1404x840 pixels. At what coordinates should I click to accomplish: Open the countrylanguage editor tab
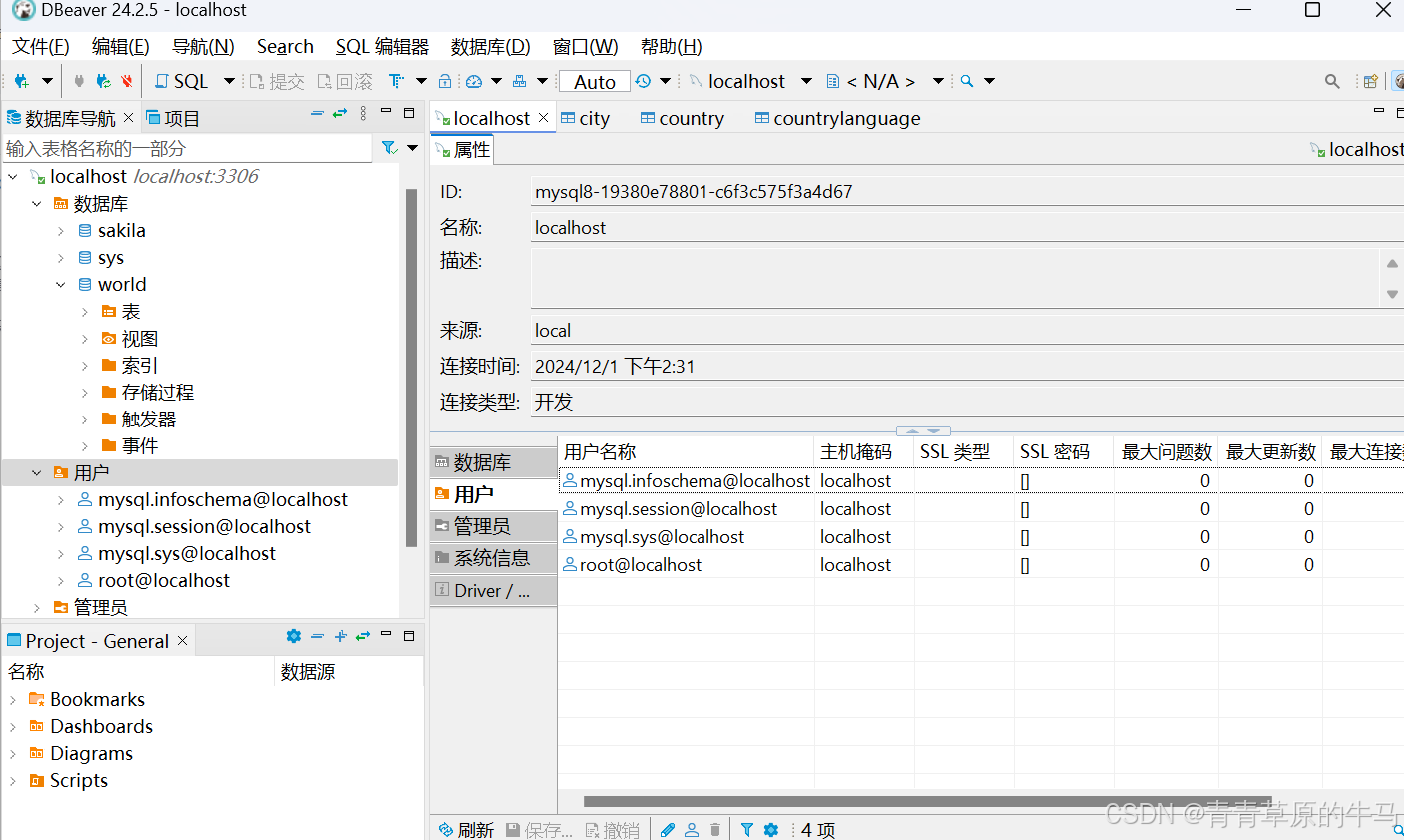[838, 118]
